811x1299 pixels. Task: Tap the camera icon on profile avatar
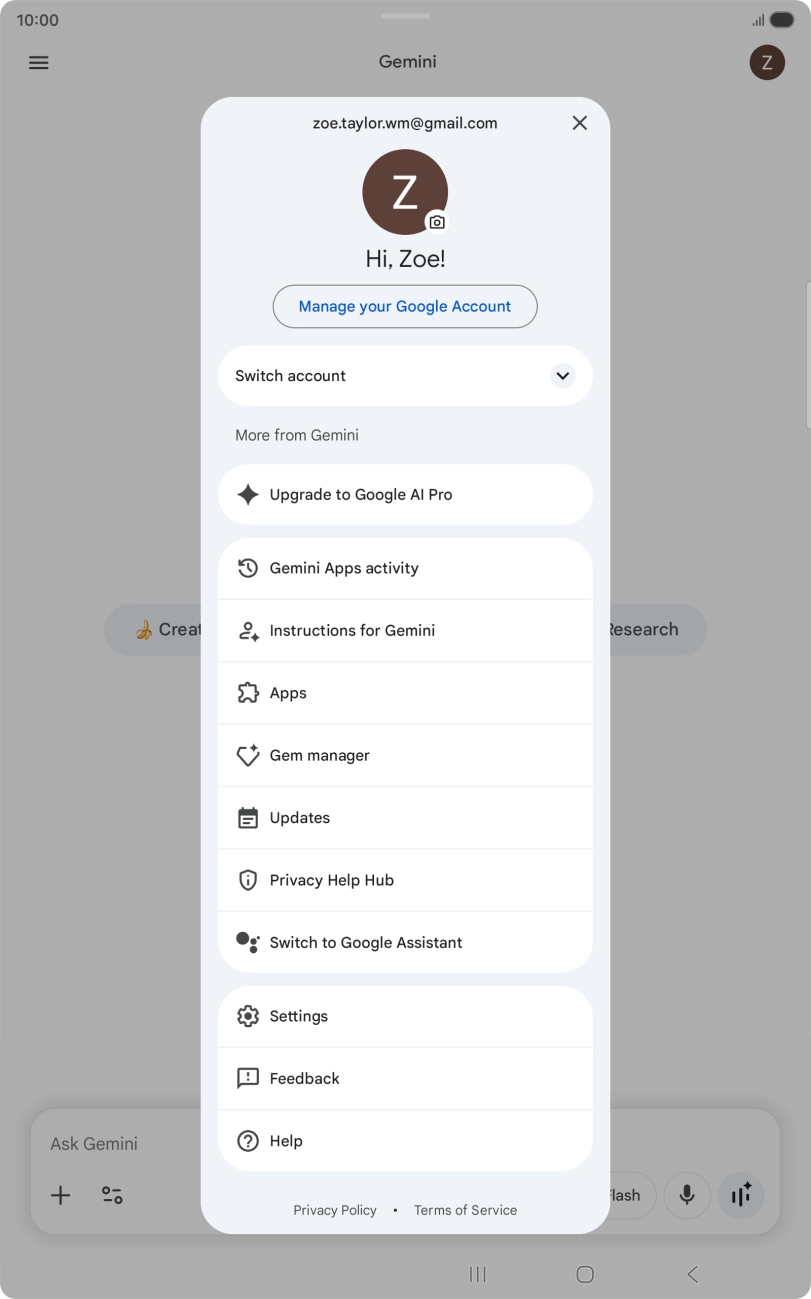click(437, 222)
